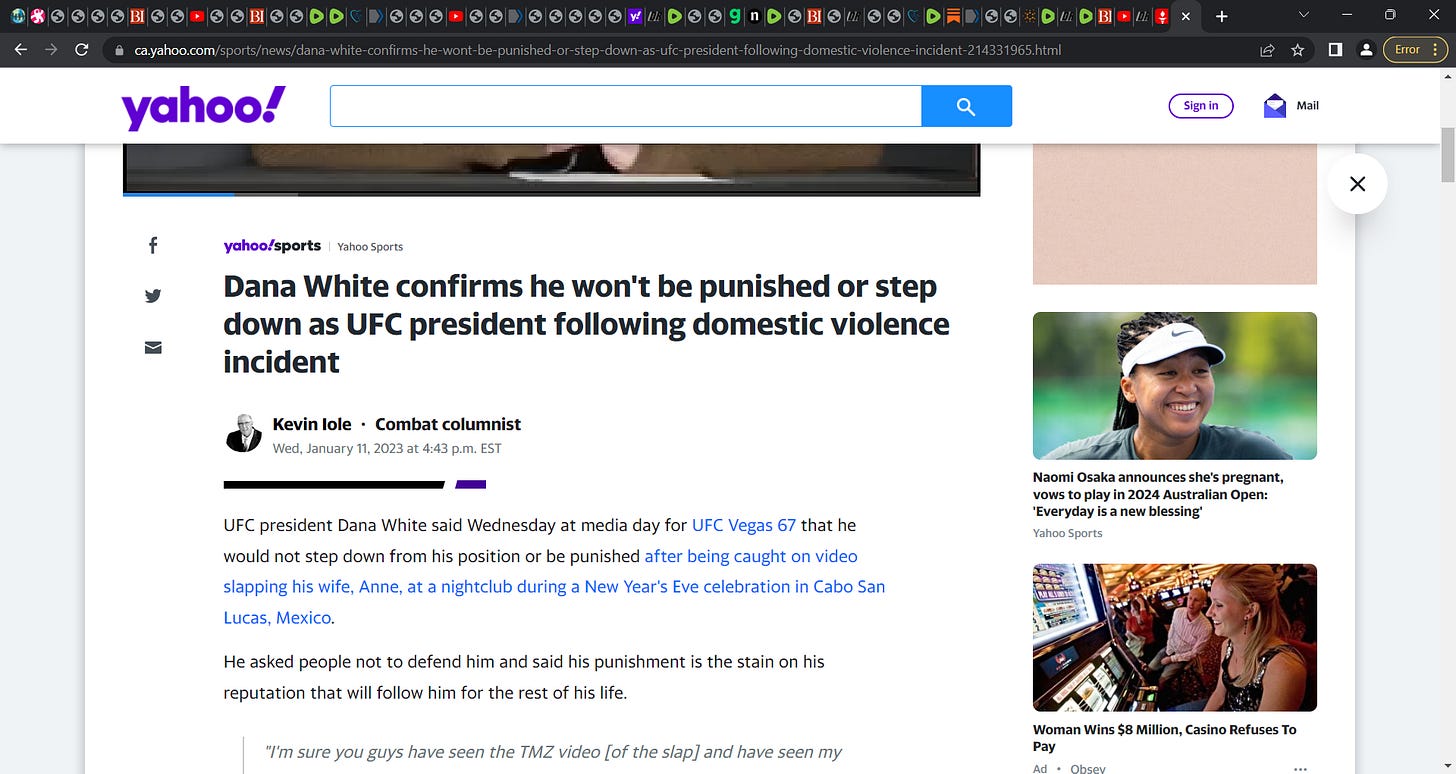Open the Error browser menu button
Screen dimensions: 1456x774
point(1414,49)
